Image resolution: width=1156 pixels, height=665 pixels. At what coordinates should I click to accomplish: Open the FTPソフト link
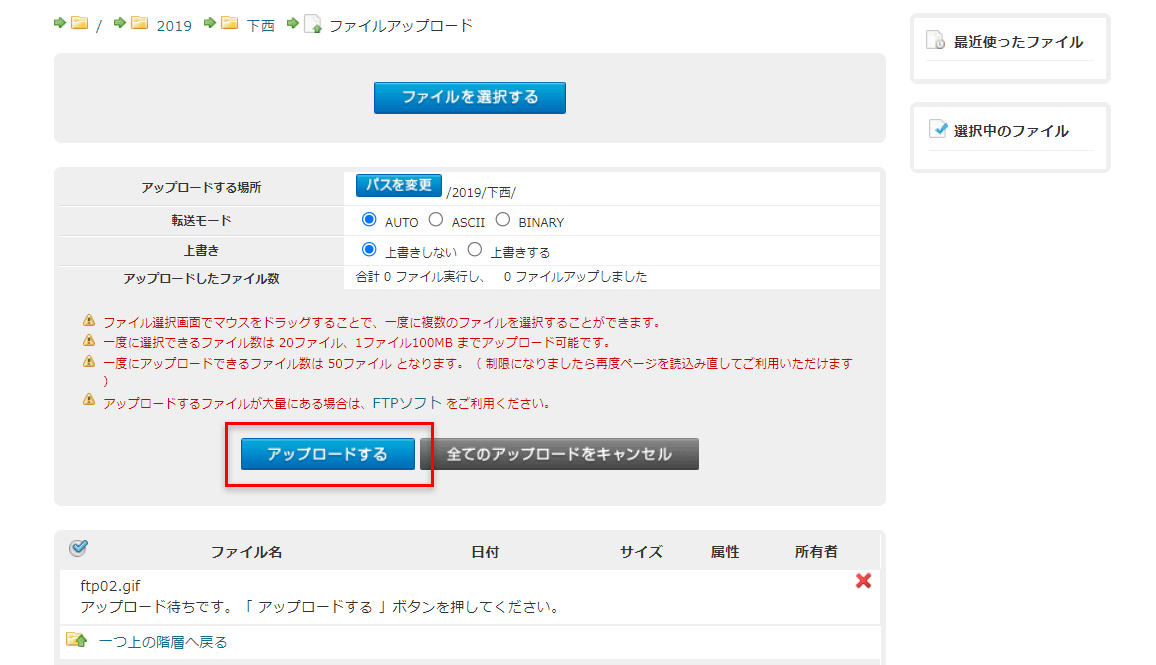(x=407, y=403)
